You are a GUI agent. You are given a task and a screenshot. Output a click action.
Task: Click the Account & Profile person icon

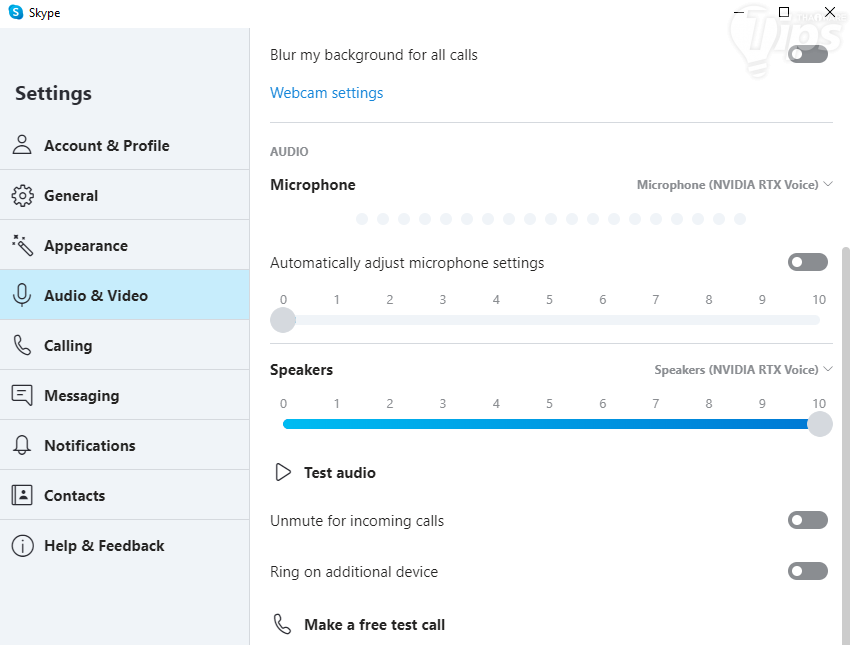(22, 145)
